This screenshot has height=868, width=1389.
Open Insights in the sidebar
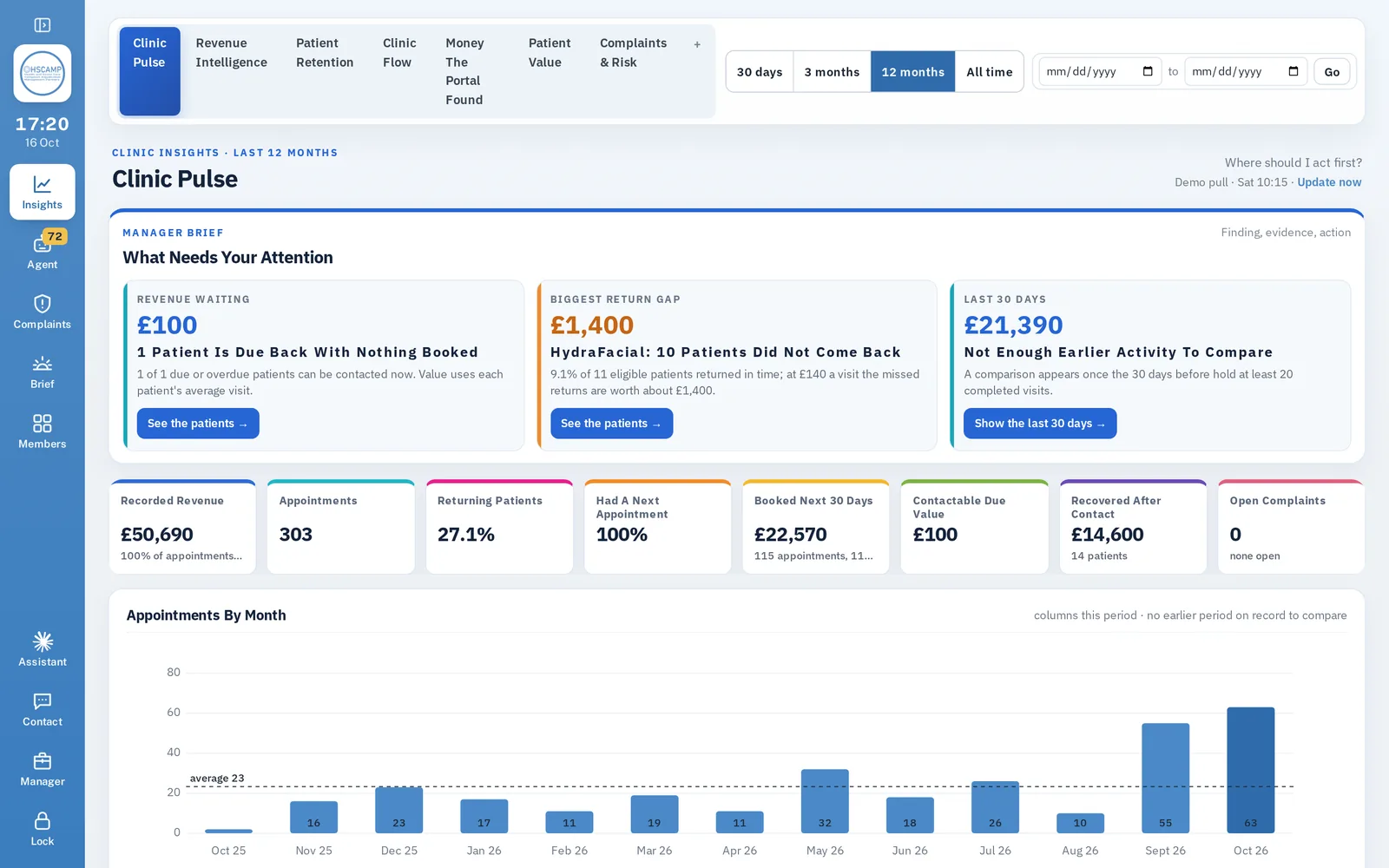point(43,192)
